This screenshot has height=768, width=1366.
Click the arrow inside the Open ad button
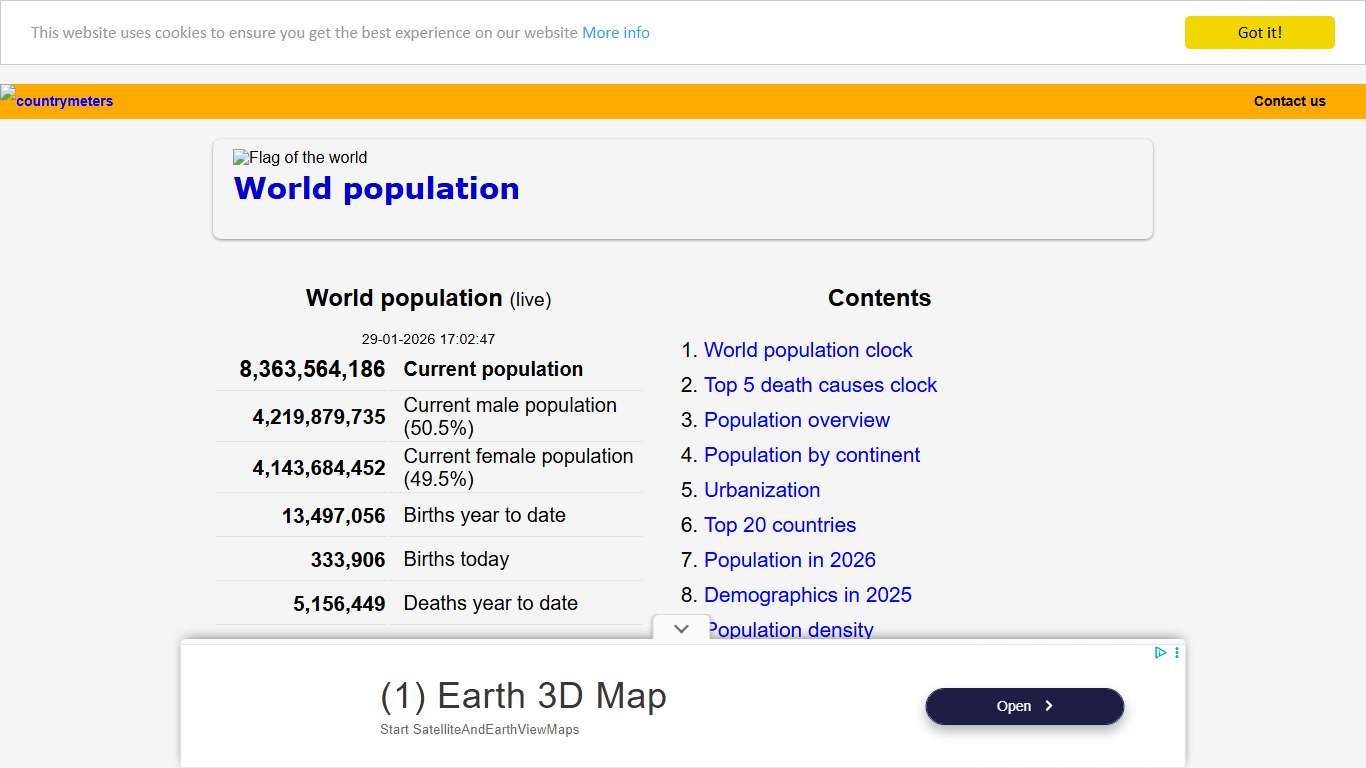(1050, 706)
